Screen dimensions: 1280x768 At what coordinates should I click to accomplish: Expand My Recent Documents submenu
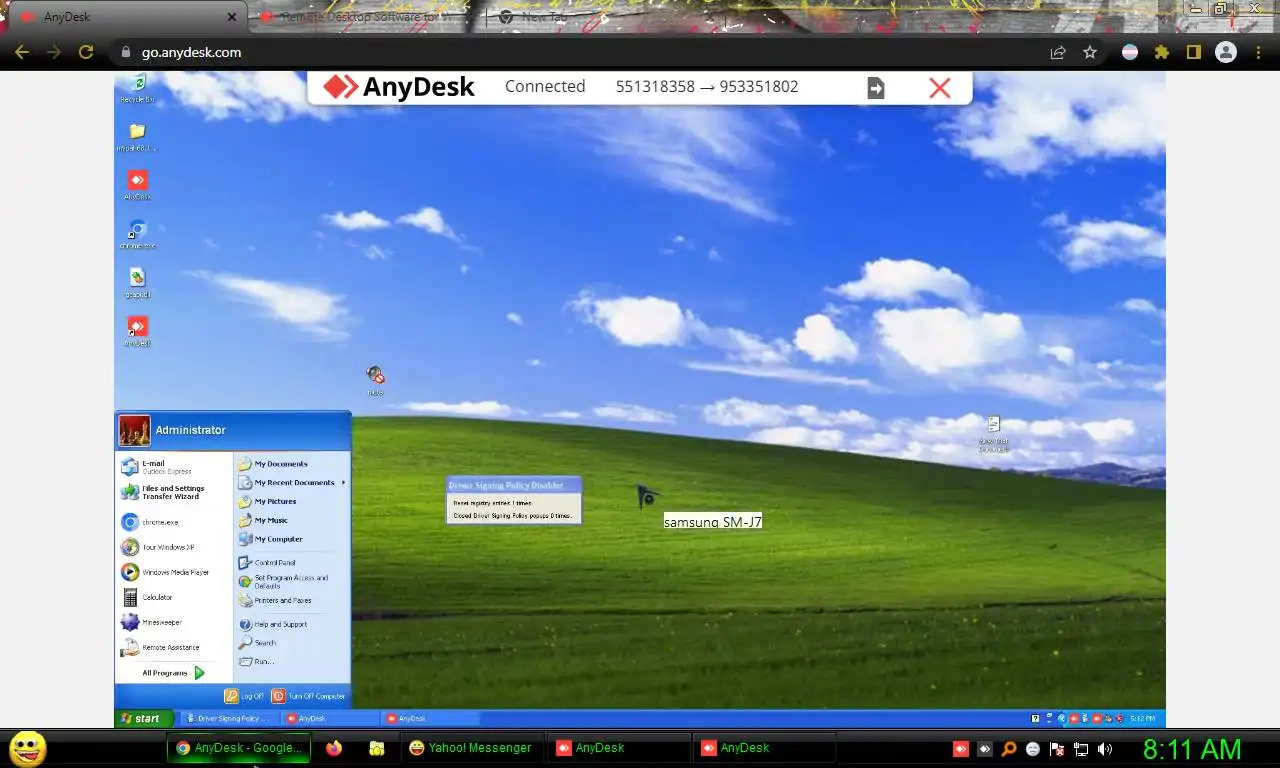pyautogui.click(x=292, y=483)
